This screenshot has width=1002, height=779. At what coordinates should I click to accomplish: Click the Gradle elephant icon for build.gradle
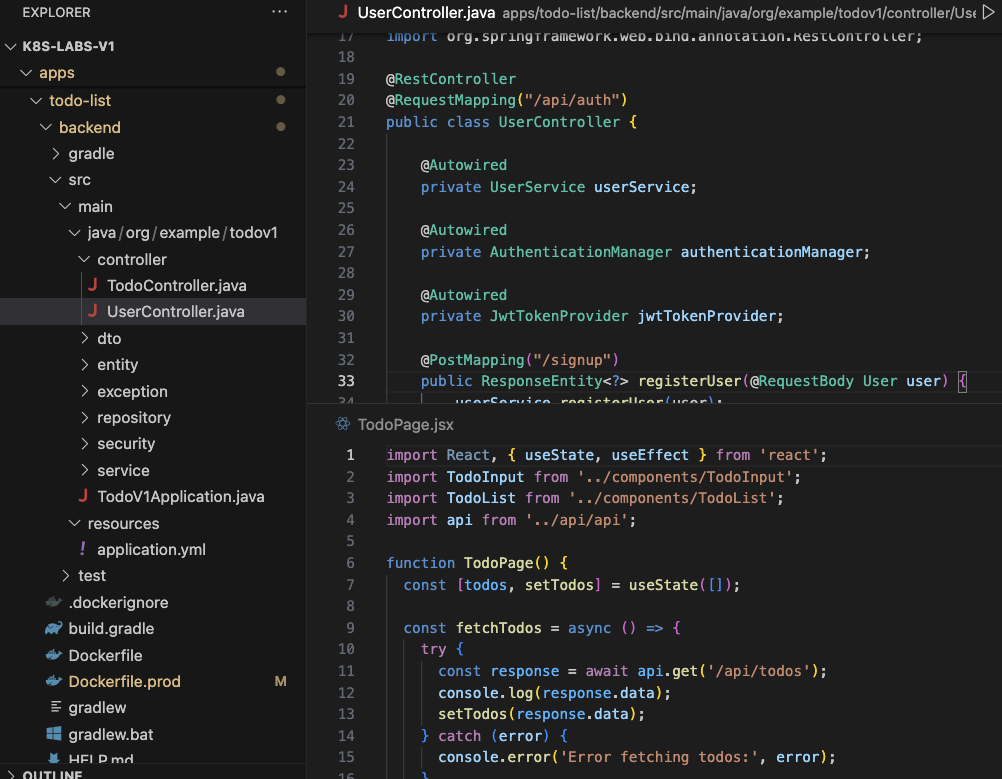54,628
